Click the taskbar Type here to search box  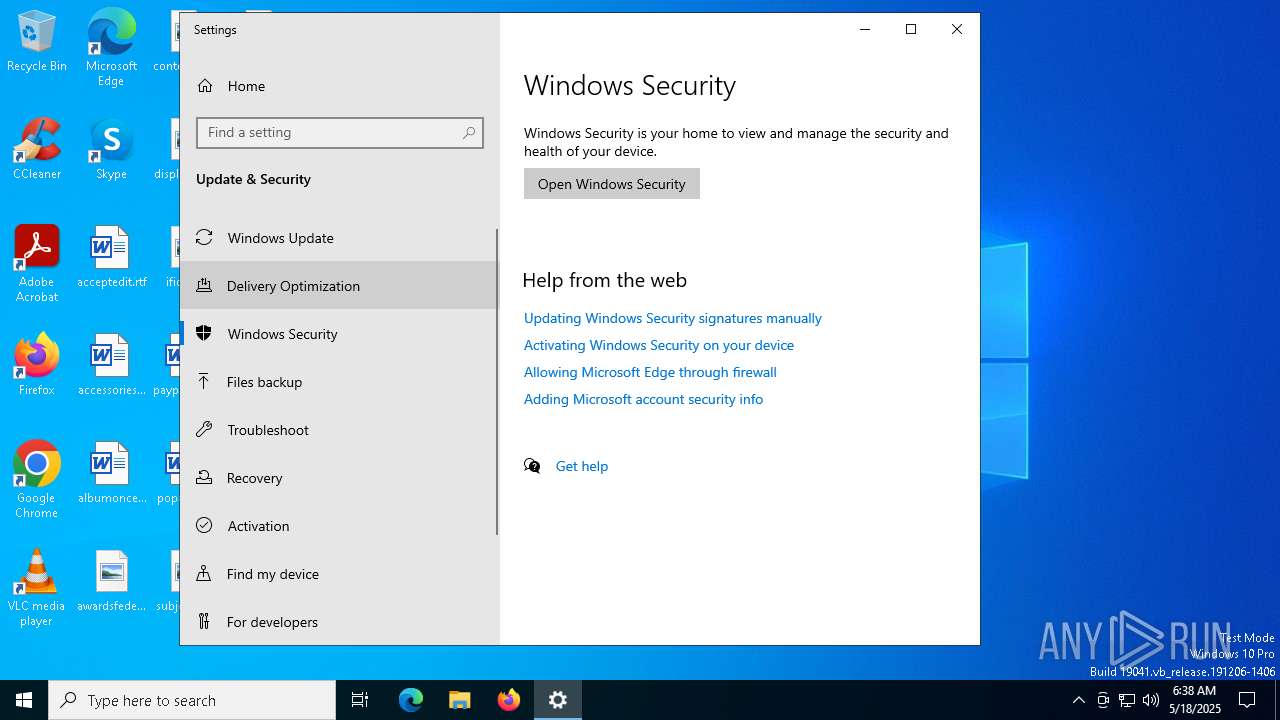[192, 700]
